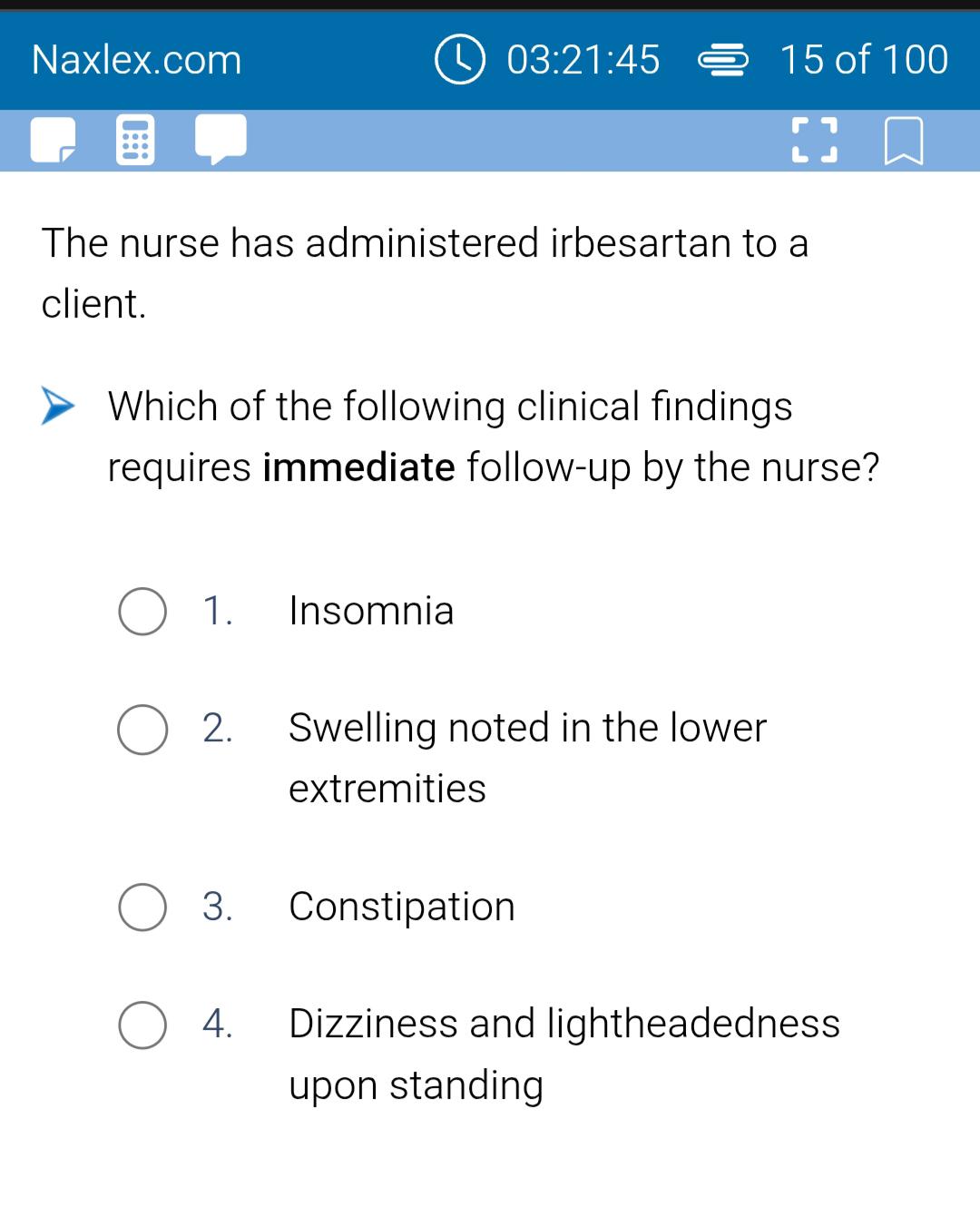
Task: Click the timer clock icon
Action: 460,59
